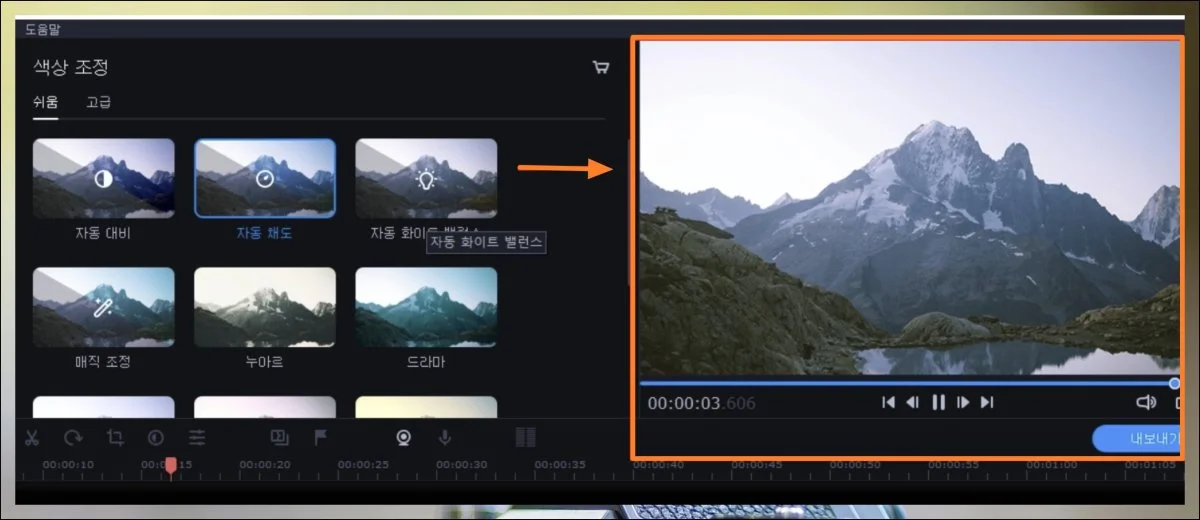
Task: Click the picture-in-picture overlay icon
Action: click(279, 437)
